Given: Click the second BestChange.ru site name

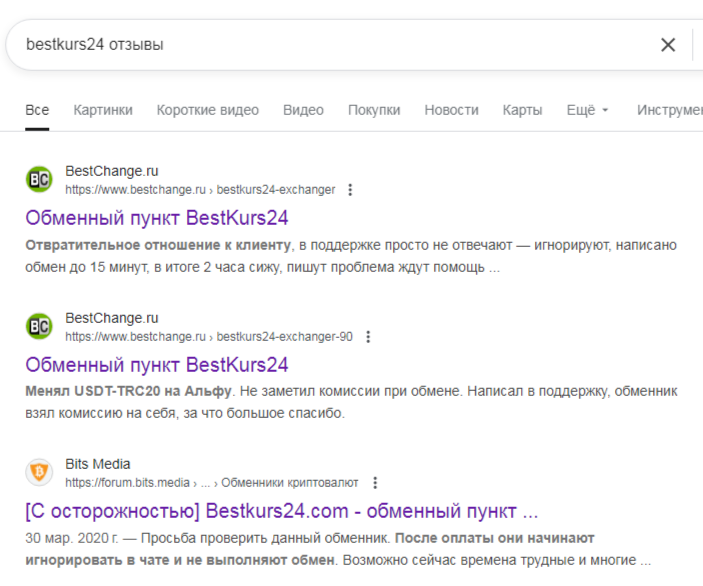Looking at the screenshot, I should 112,318.
